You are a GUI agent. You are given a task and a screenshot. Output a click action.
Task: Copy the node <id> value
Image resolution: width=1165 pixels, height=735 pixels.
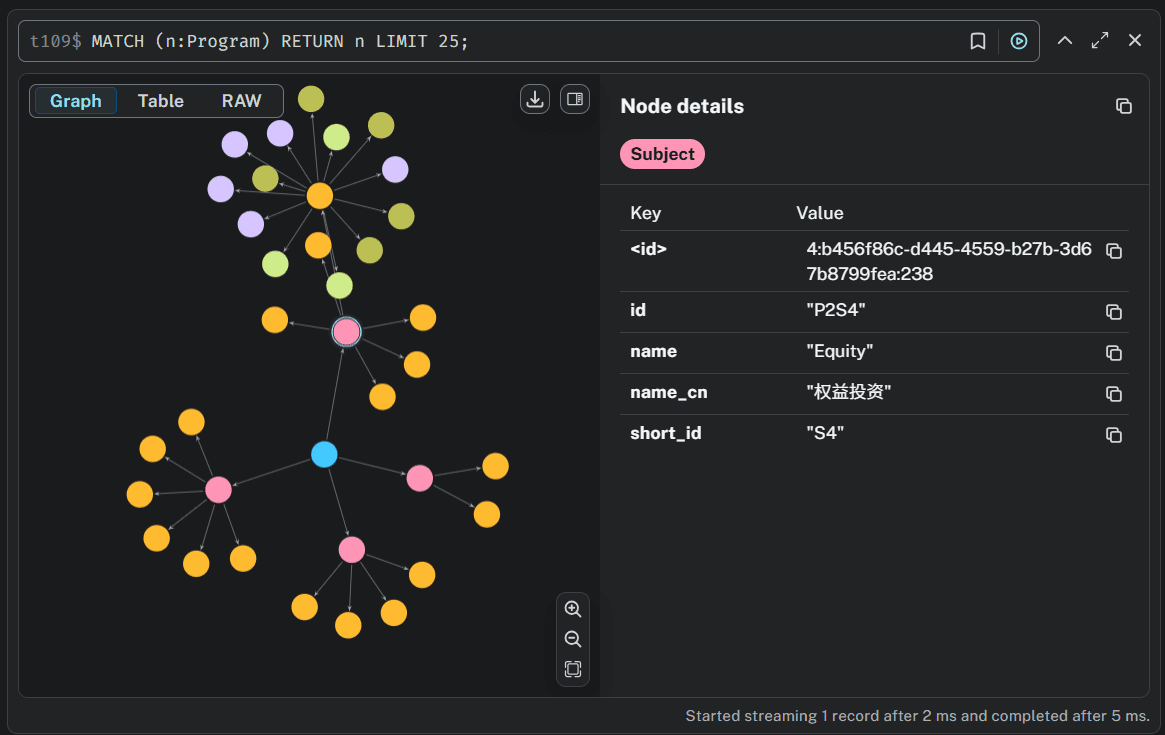tap(1114, 251)
